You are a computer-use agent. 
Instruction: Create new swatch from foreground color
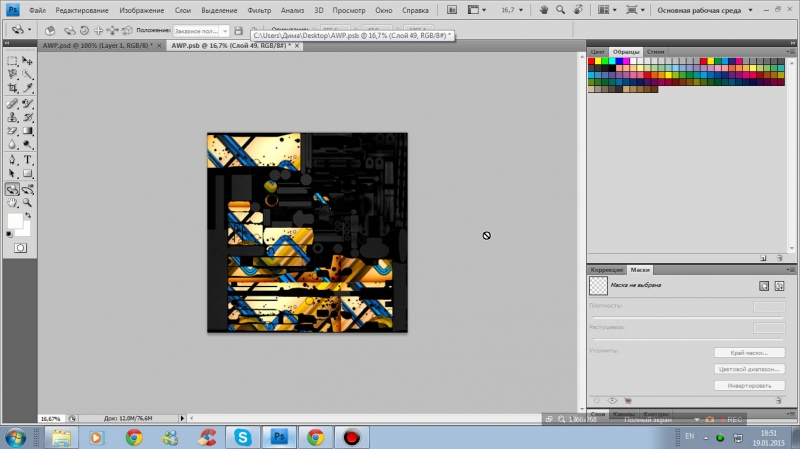[x=763, y=258]
